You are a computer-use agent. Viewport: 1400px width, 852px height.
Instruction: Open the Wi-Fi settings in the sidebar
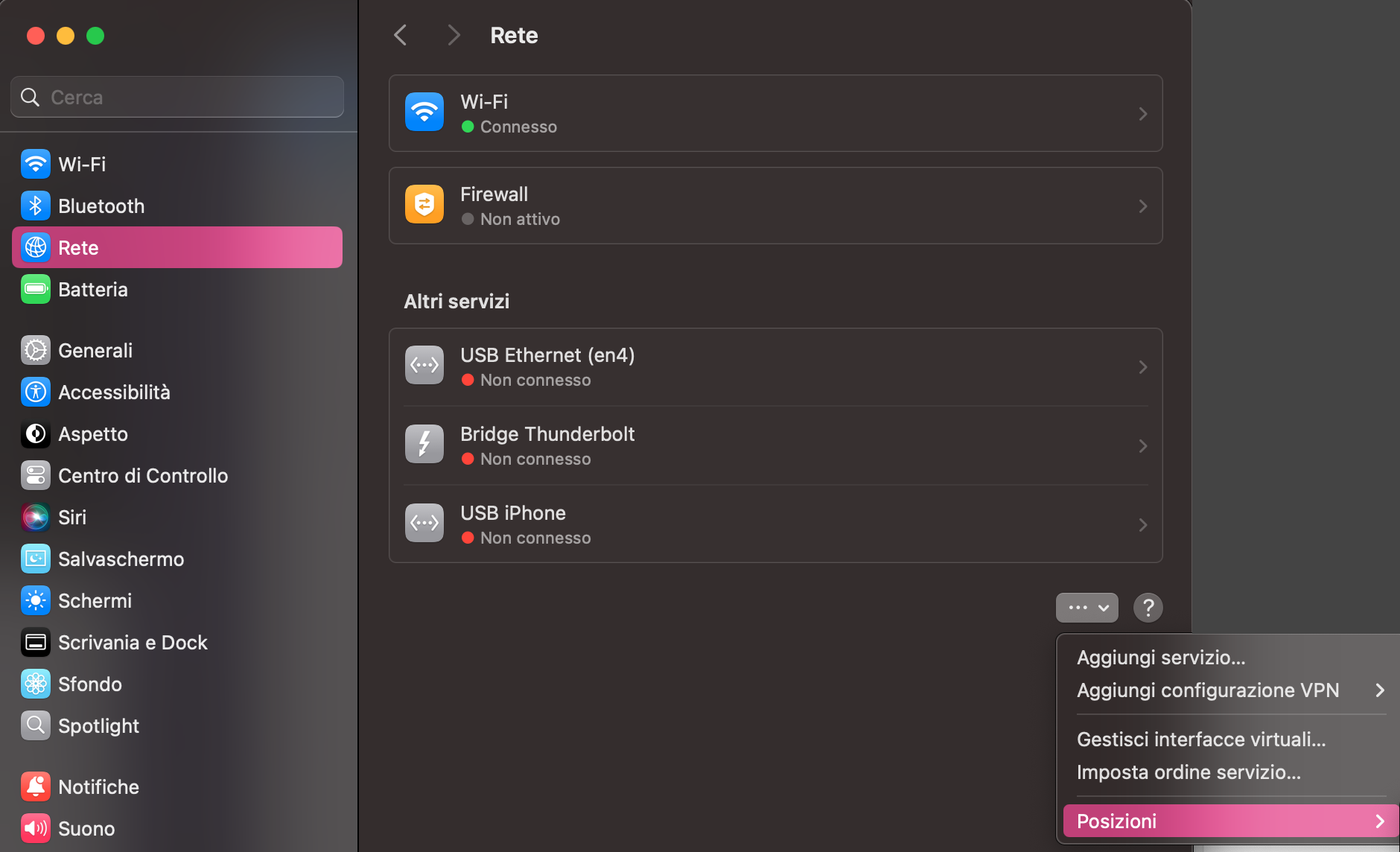tap(35, 164)
